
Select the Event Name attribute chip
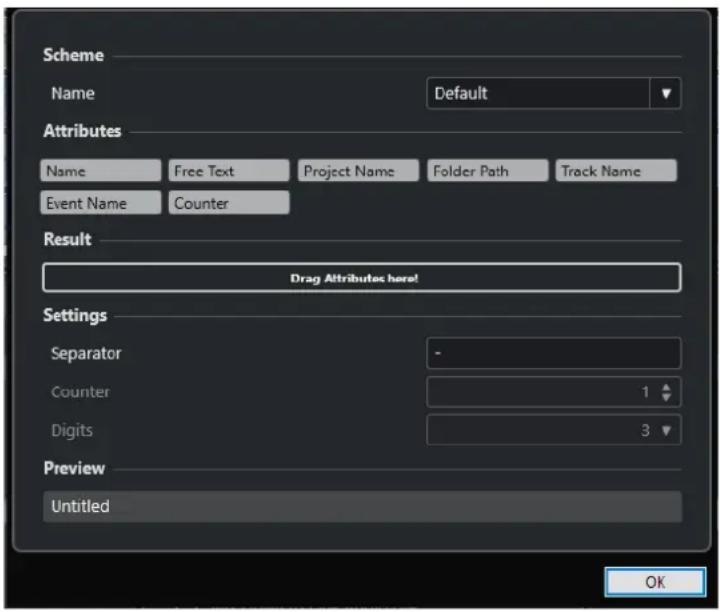[x=101, y=203]
